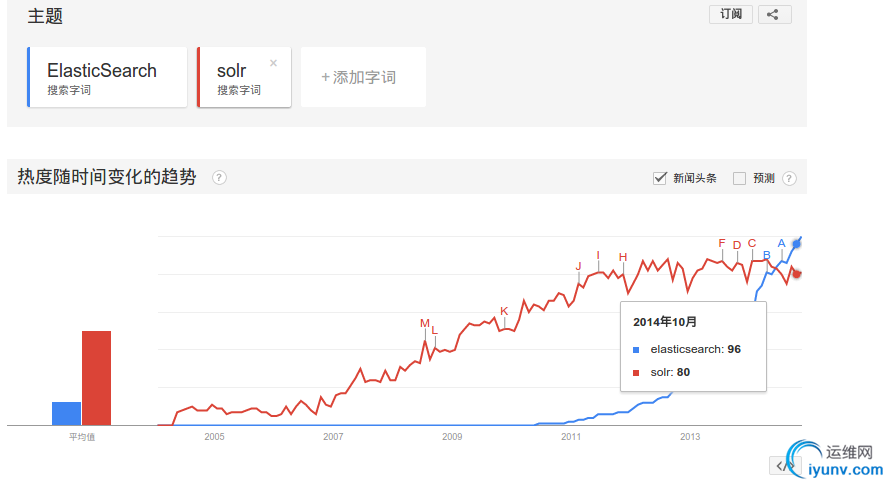
Task: Click the blue ElasticSearch data point
Action: [x=797, y=244]
